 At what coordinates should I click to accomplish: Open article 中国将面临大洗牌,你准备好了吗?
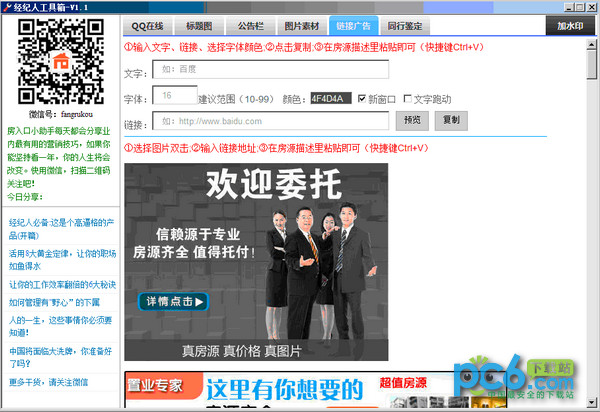point(60,357)
